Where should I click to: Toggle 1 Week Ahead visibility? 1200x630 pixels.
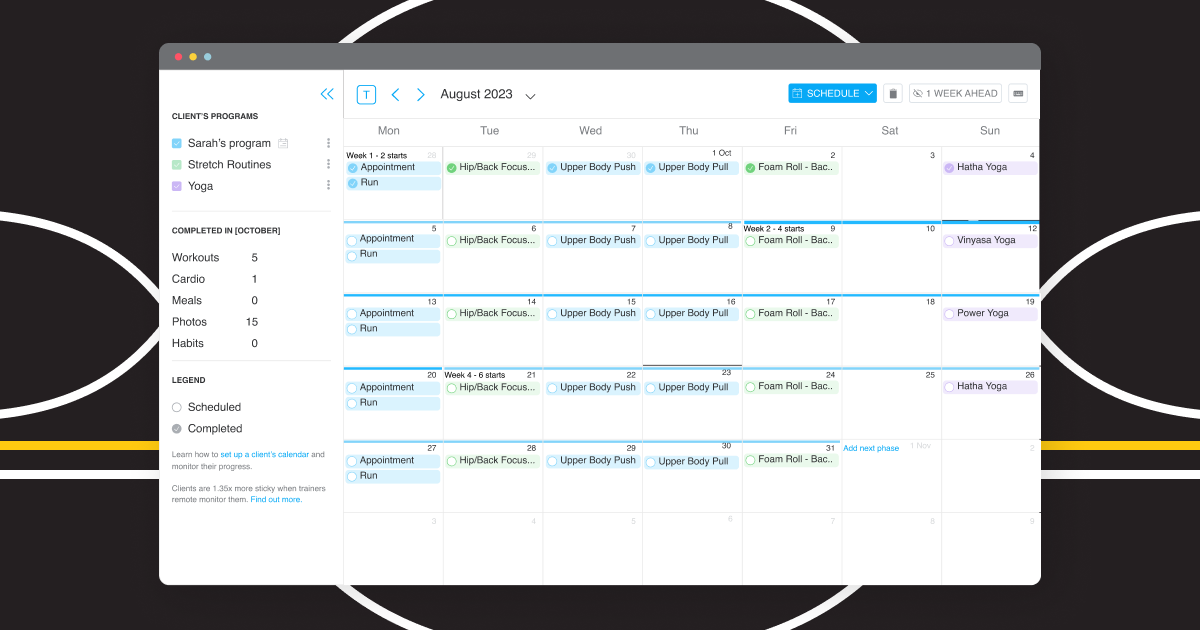click(955, 93)
